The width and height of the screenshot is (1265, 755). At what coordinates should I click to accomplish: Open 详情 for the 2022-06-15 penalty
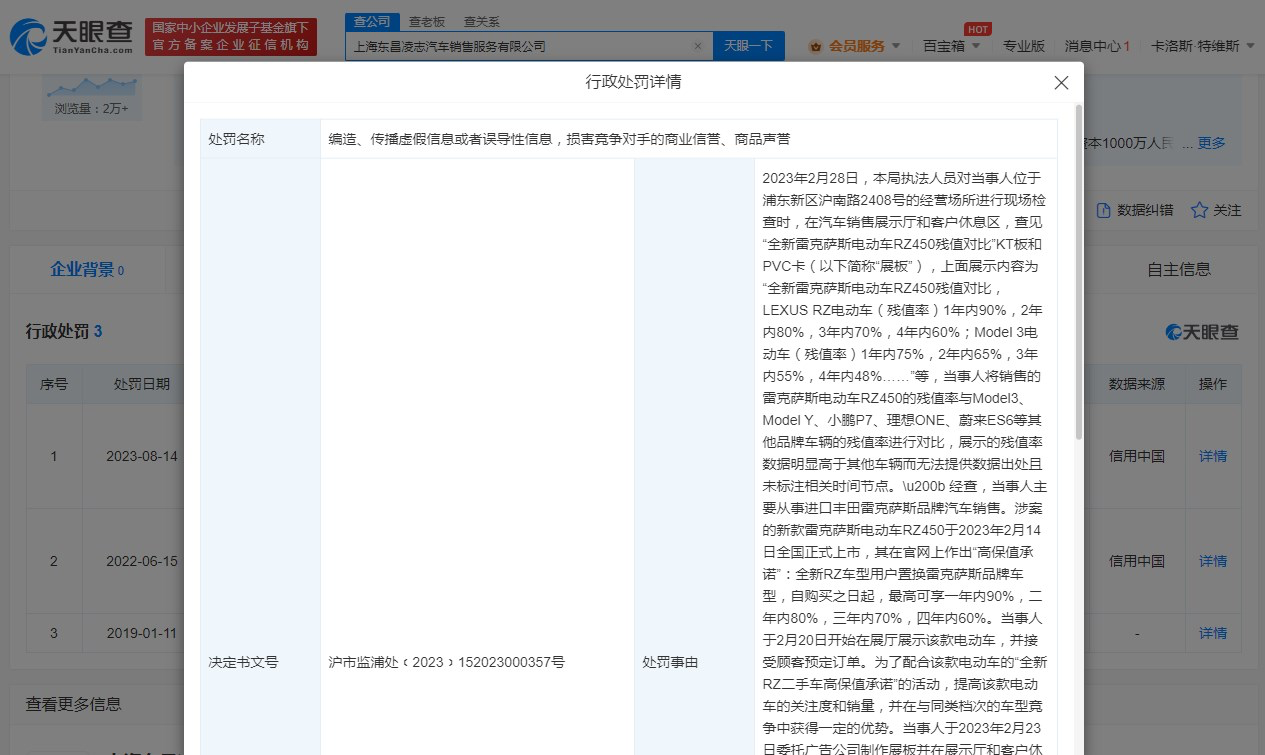pos(1213,561)
